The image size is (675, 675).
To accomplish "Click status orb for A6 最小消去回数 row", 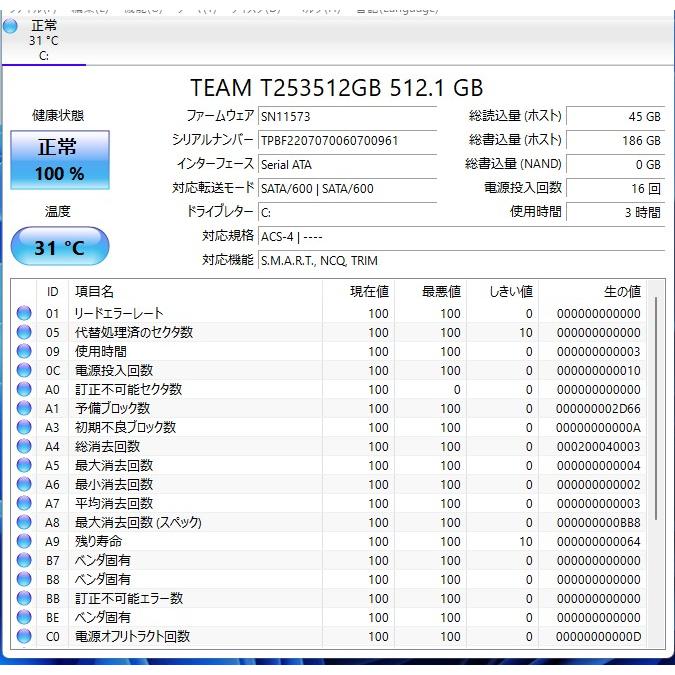I will (24, 484).
